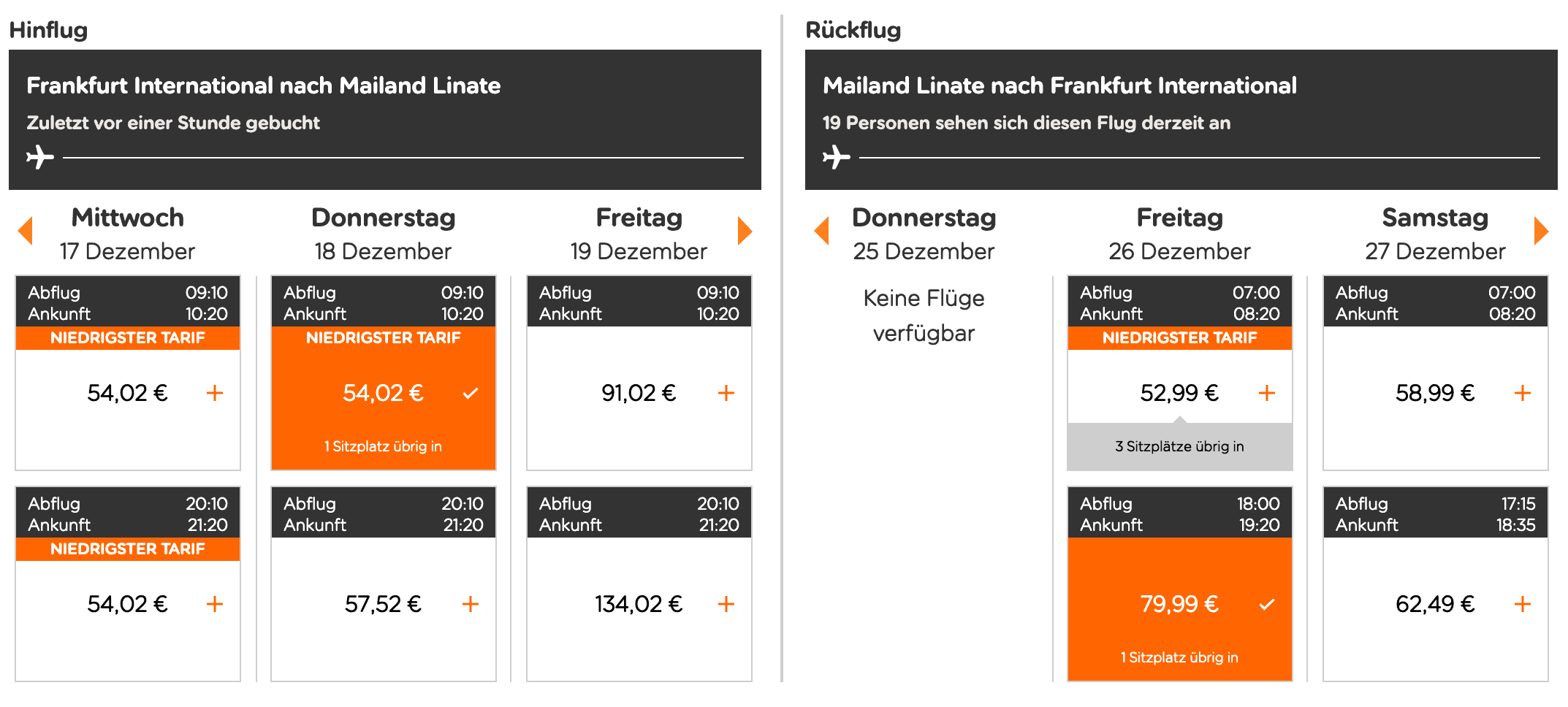Deselect the chosen 54,02 € Donnerstag fare
The height and width of the screenshot is (707, 1568).
(x=471, y=393)
